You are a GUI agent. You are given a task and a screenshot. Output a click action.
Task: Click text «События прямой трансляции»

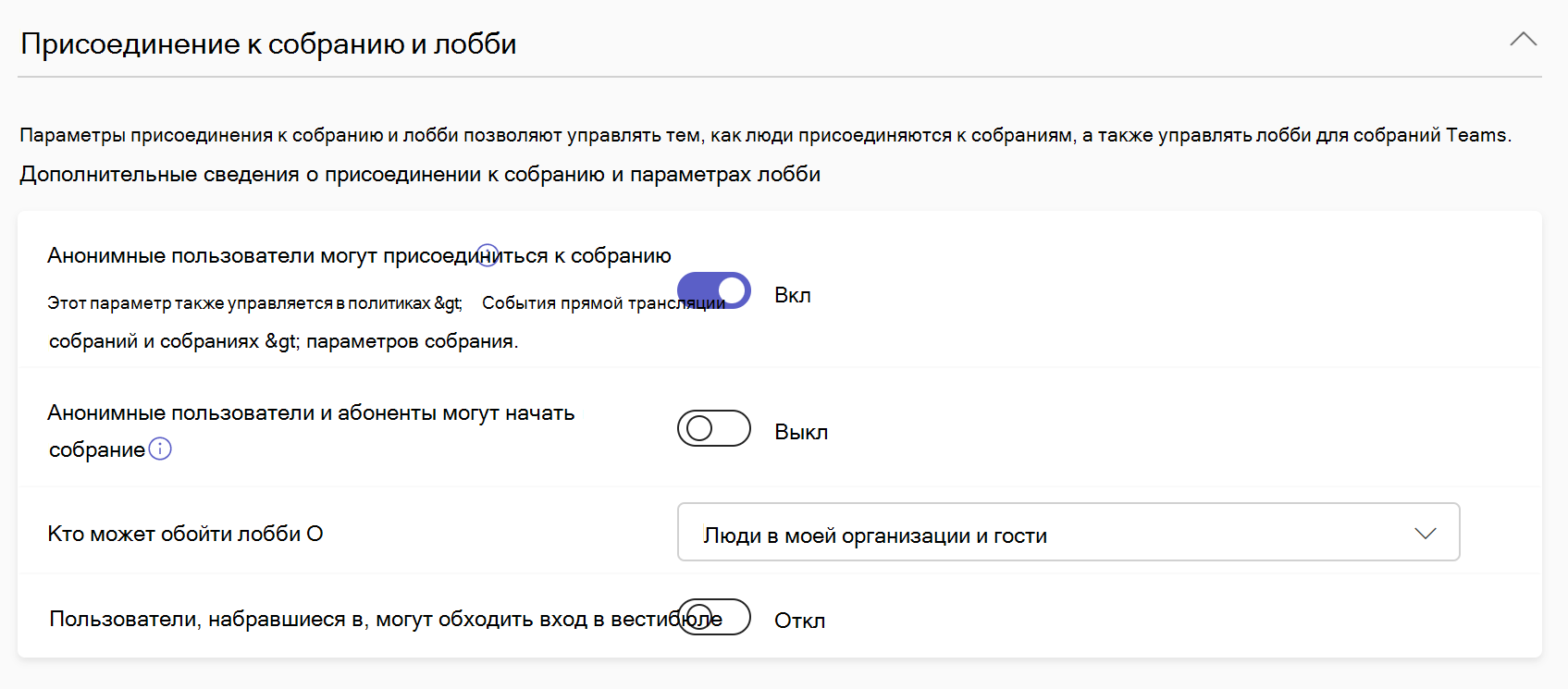point(604,303)
